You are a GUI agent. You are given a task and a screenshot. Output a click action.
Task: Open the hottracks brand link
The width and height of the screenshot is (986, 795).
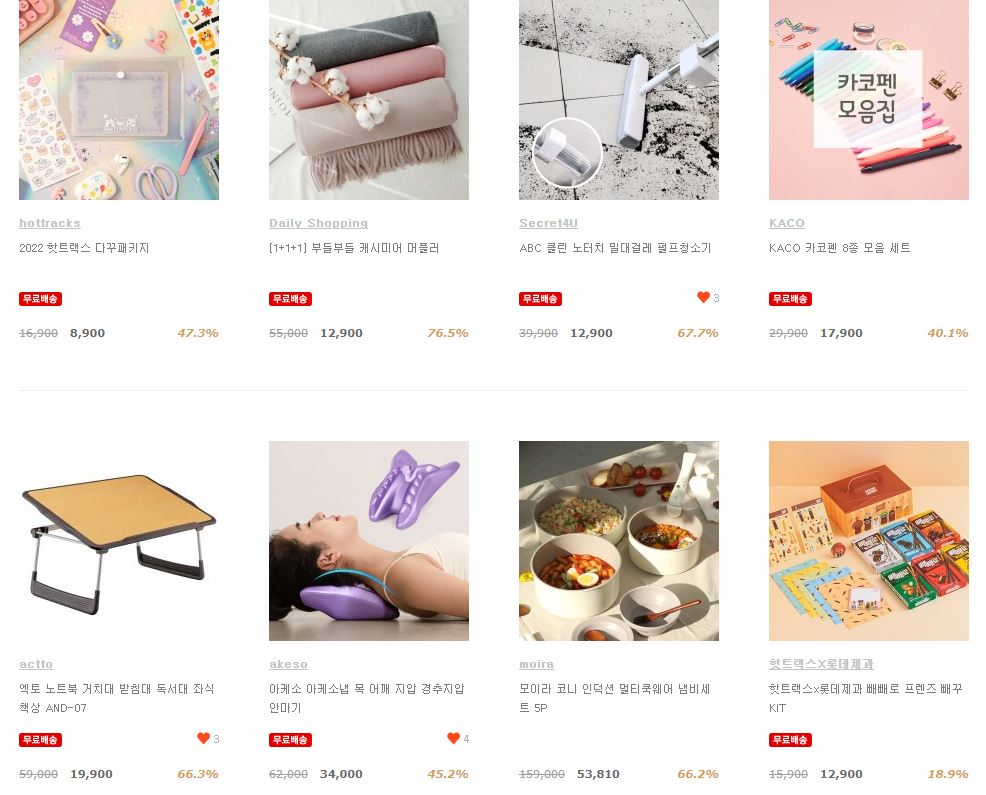click(50, 223)
